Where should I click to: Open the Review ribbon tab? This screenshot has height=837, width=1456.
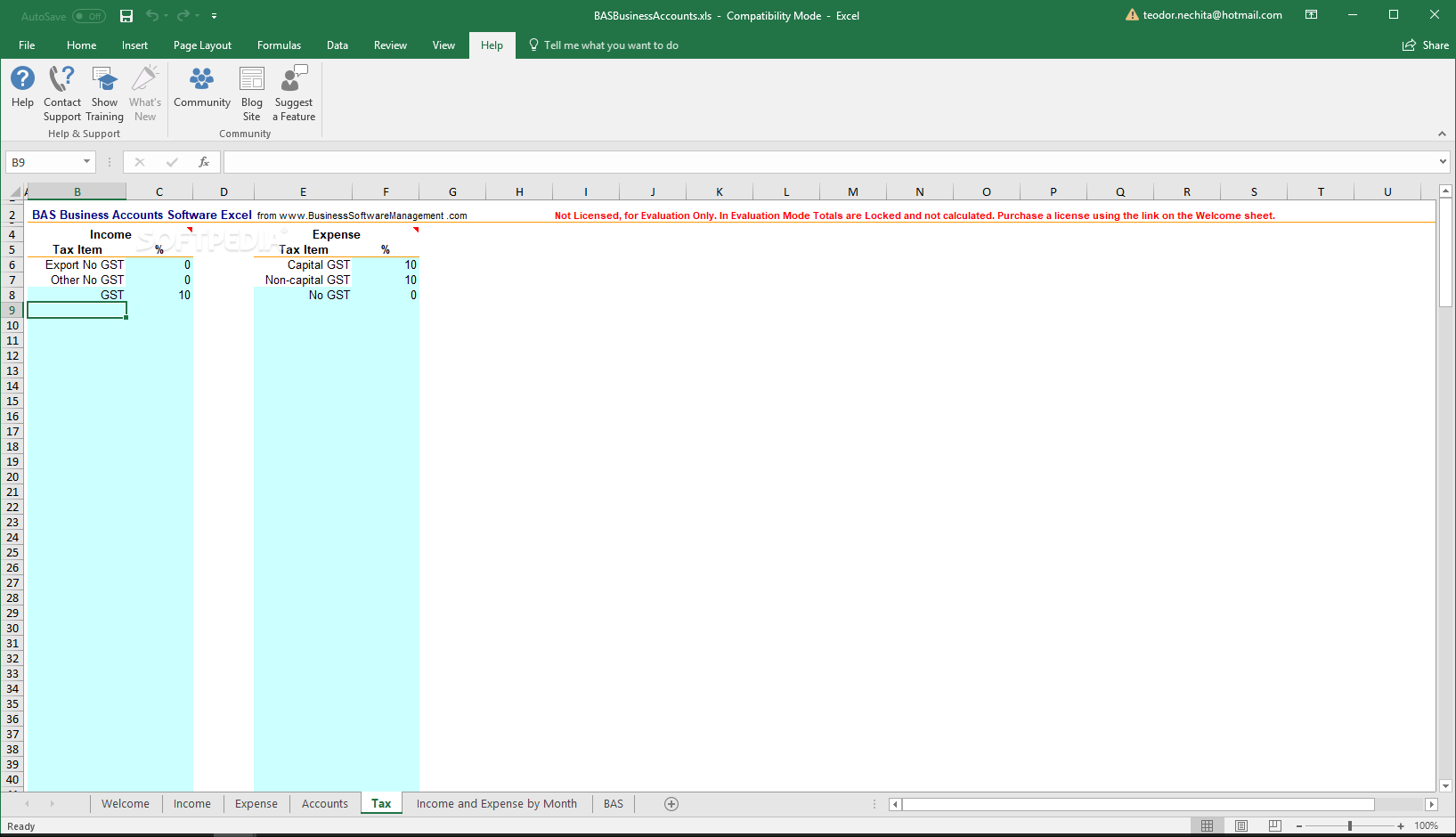point(390,45)
